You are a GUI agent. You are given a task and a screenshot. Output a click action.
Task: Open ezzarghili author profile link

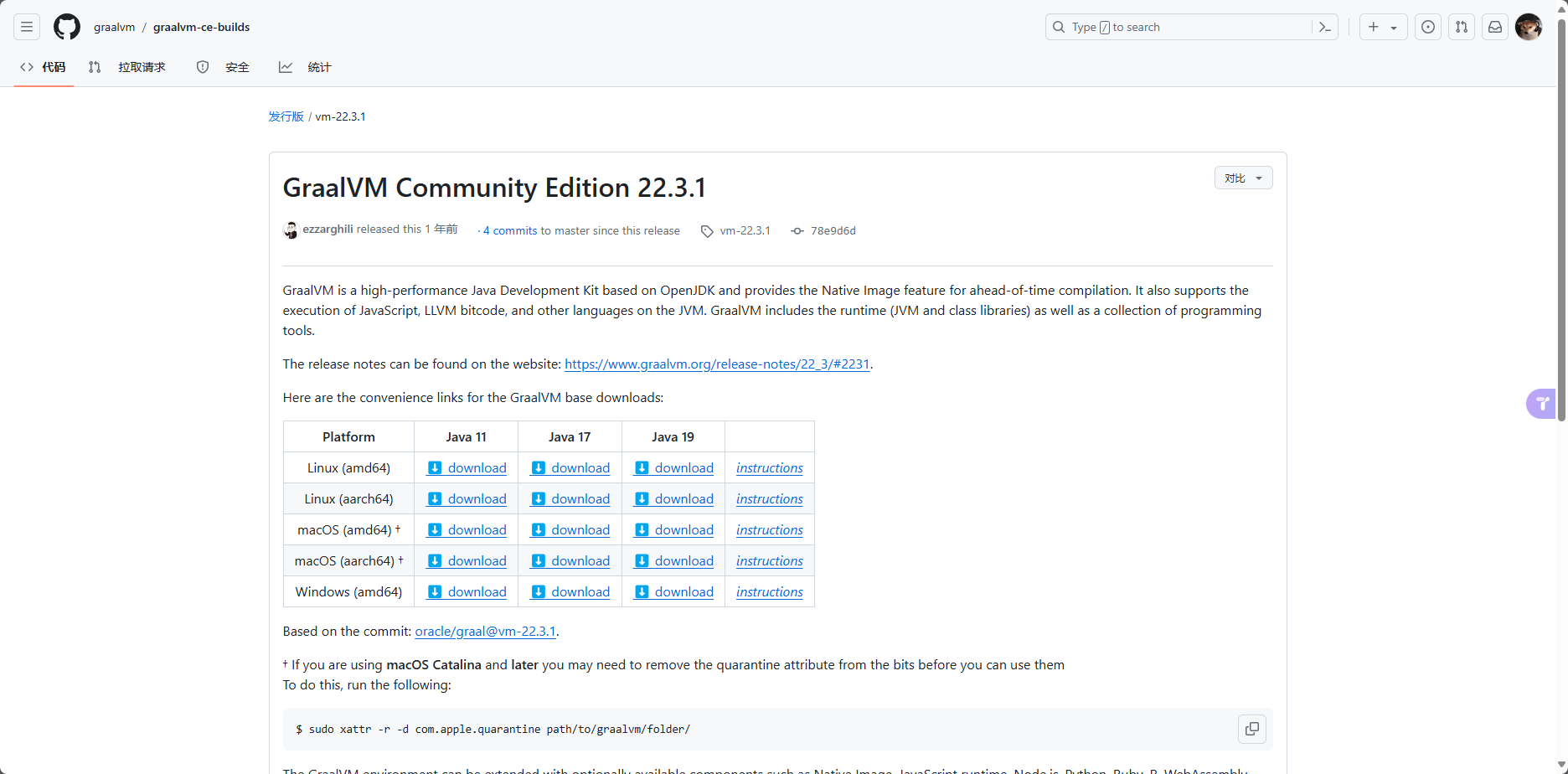coord(328,229)
